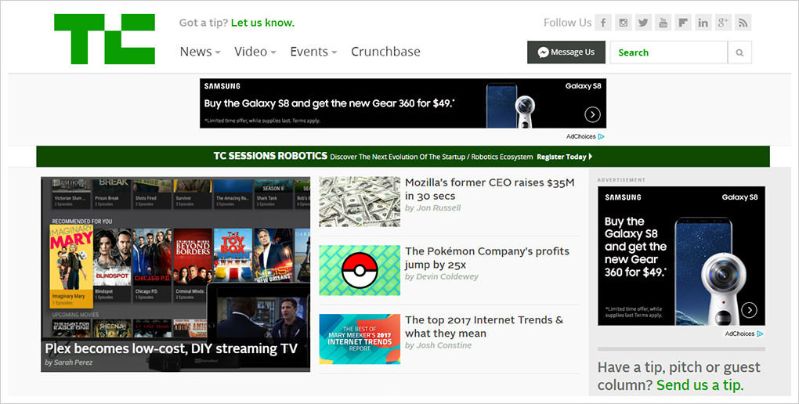Click the Pokéball article thumbnail

(x=360, y=271)
